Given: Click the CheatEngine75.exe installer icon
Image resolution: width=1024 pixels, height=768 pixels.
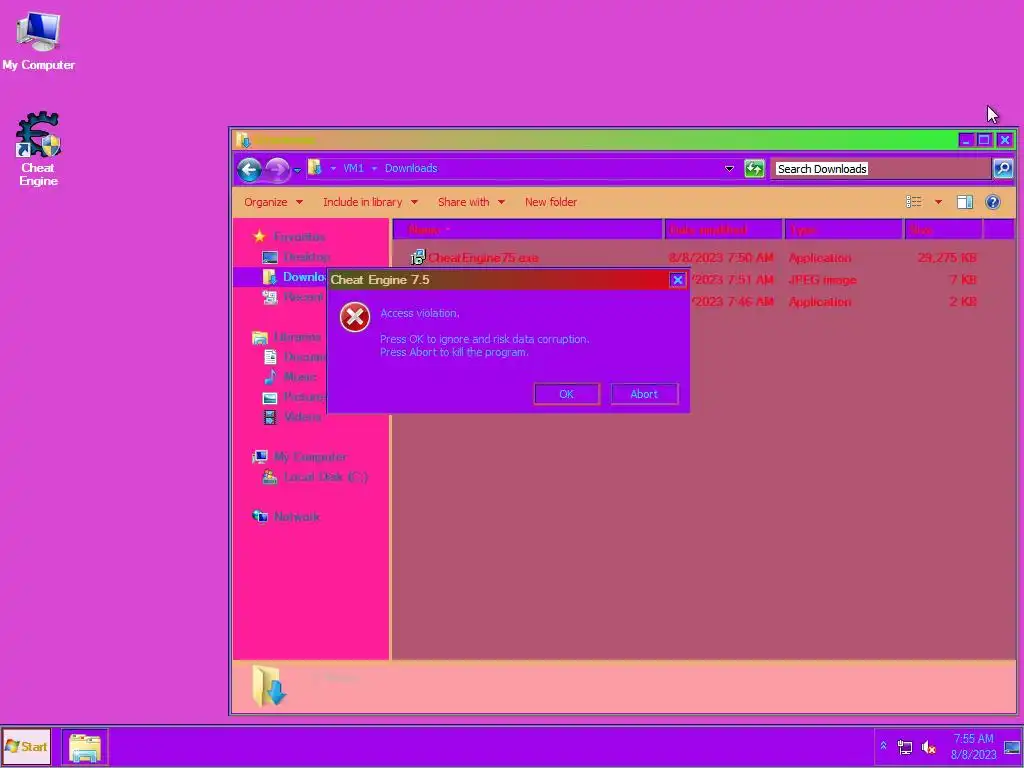Looking at the screenshot, I should (x=417, y=257).
